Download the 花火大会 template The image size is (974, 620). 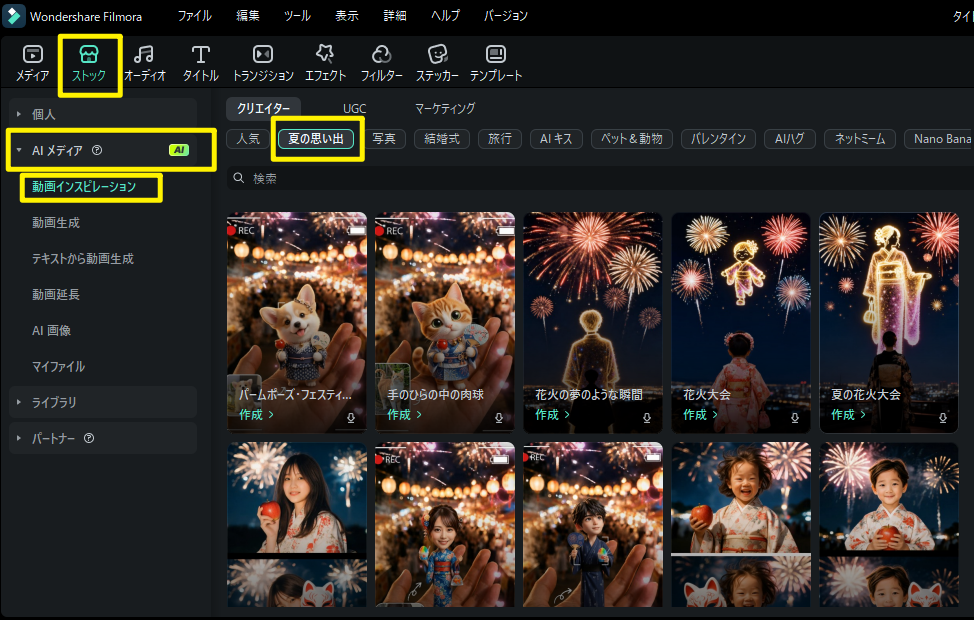[x=794, y=418]
